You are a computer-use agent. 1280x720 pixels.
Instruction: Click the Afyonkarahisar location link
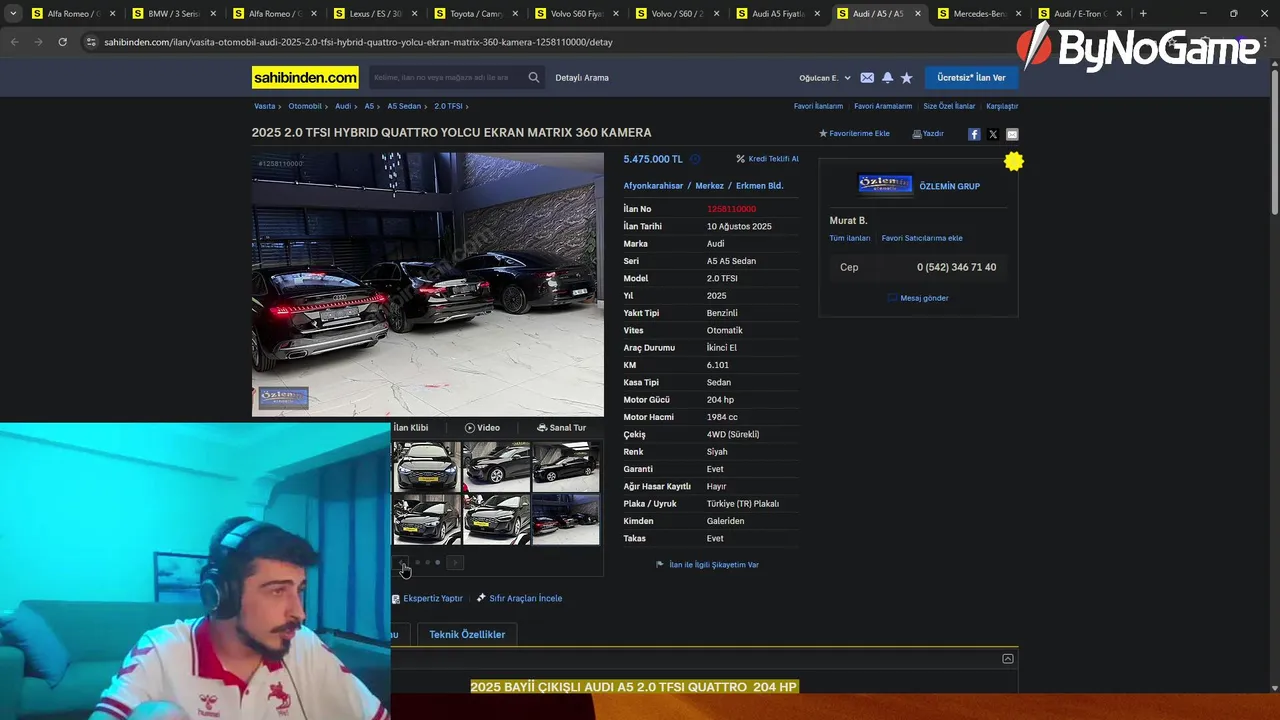[653, 186]
